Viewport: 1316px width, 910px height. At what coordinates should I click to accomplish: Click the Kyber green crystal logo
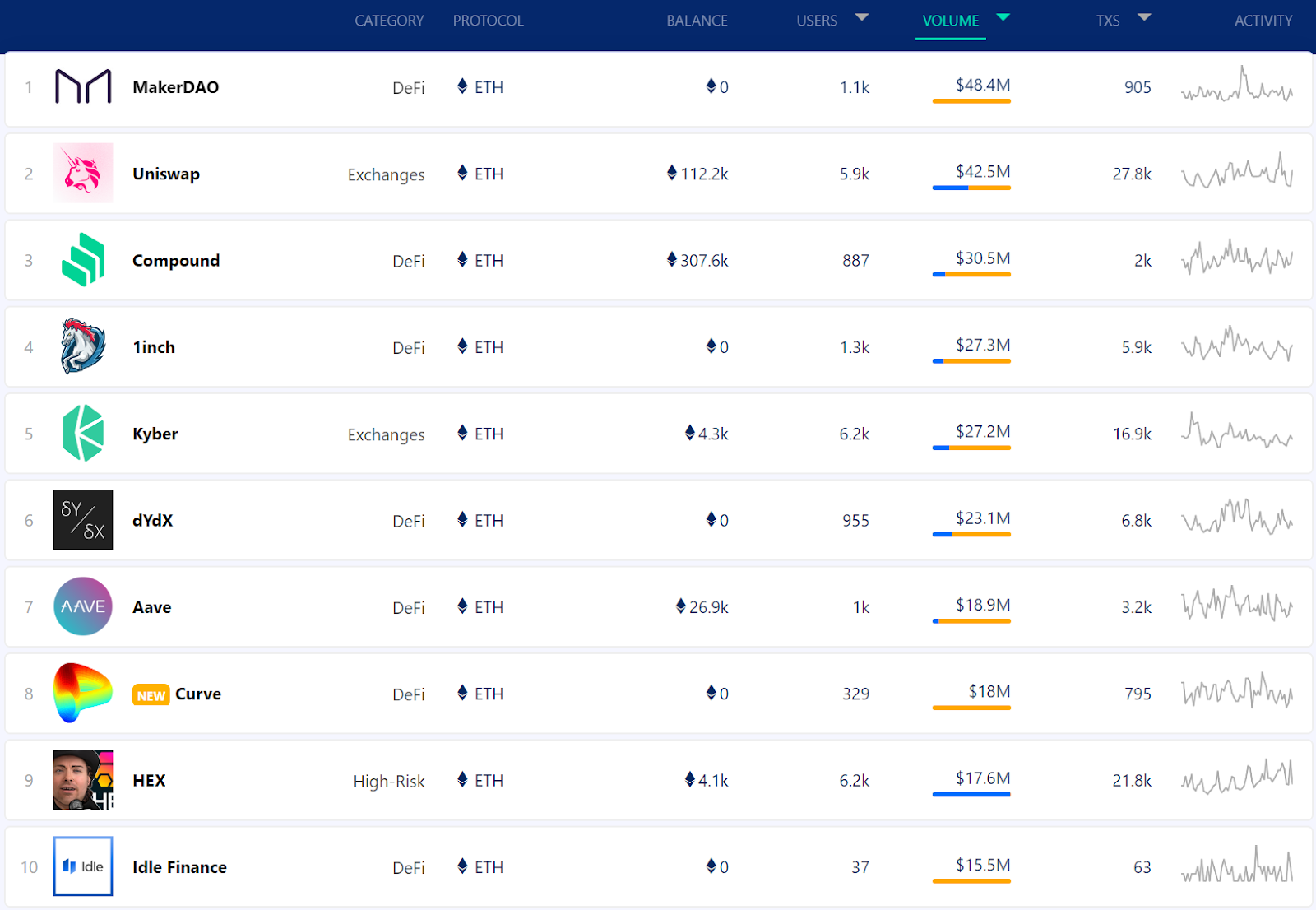tap(83, 433)
